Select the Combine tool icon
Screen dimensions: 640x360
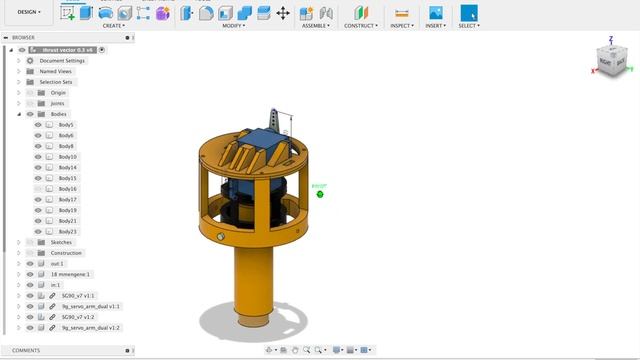tap(244, 13)
